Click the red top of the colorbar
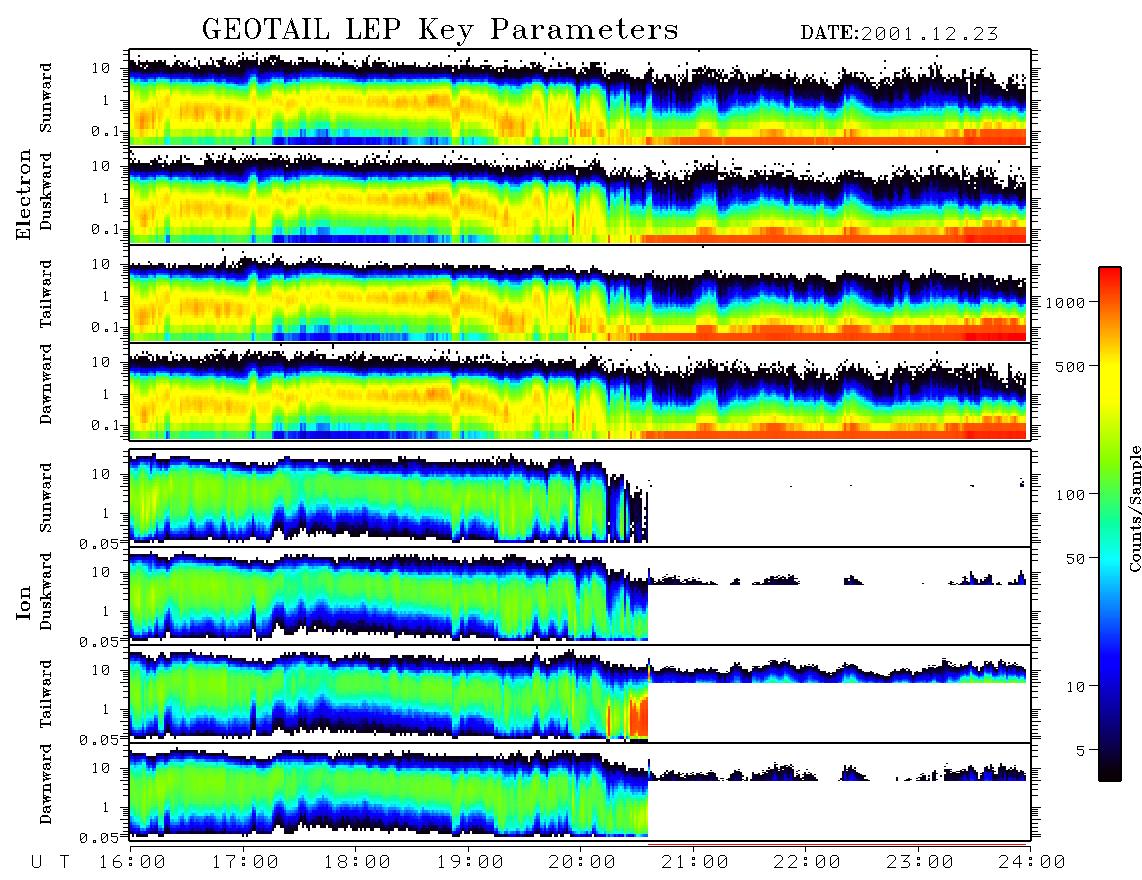Image resolution: width=1142 pixels, height=880 pixels. tap(1110, 280)
